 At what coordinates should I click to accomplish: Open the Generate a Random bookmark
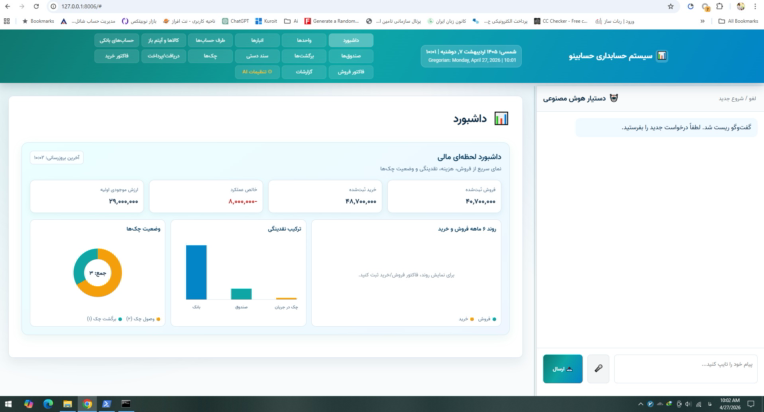pyautogui.click(x=331, y=21)
